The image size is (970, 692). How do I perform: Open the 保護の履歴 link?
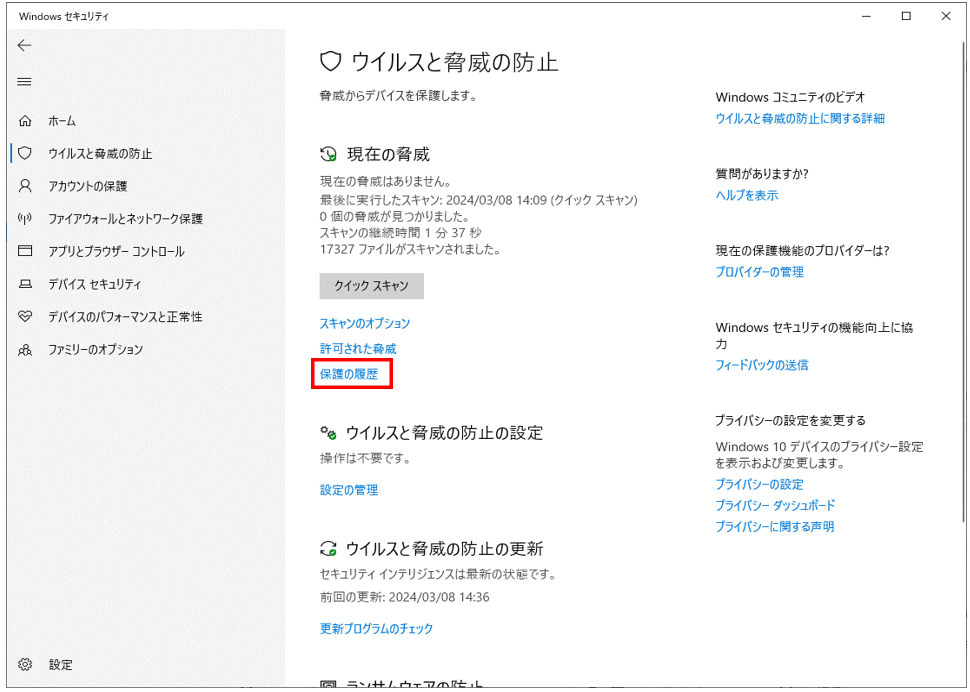point(349,374)
